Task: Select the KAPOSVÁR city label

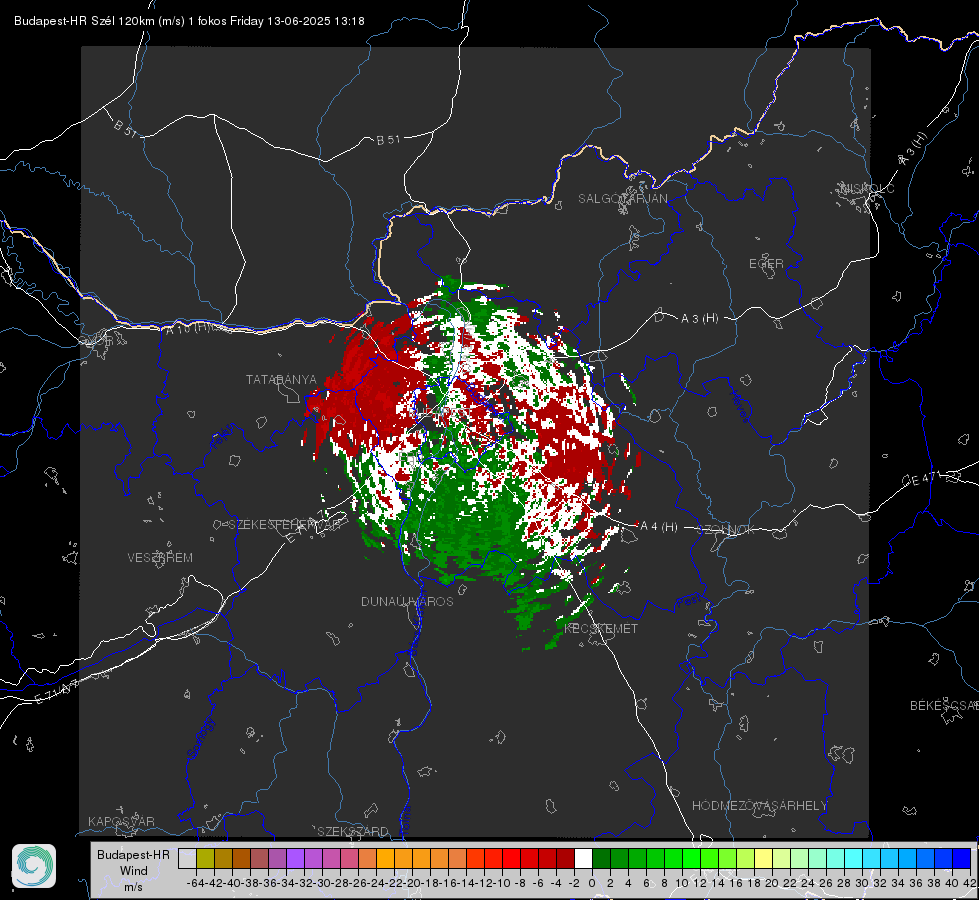Action: tap(121, 821)
